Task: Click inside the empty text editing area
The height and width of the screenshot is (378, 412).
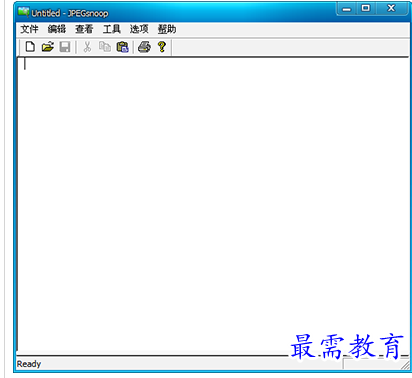Action: point(213,203)
